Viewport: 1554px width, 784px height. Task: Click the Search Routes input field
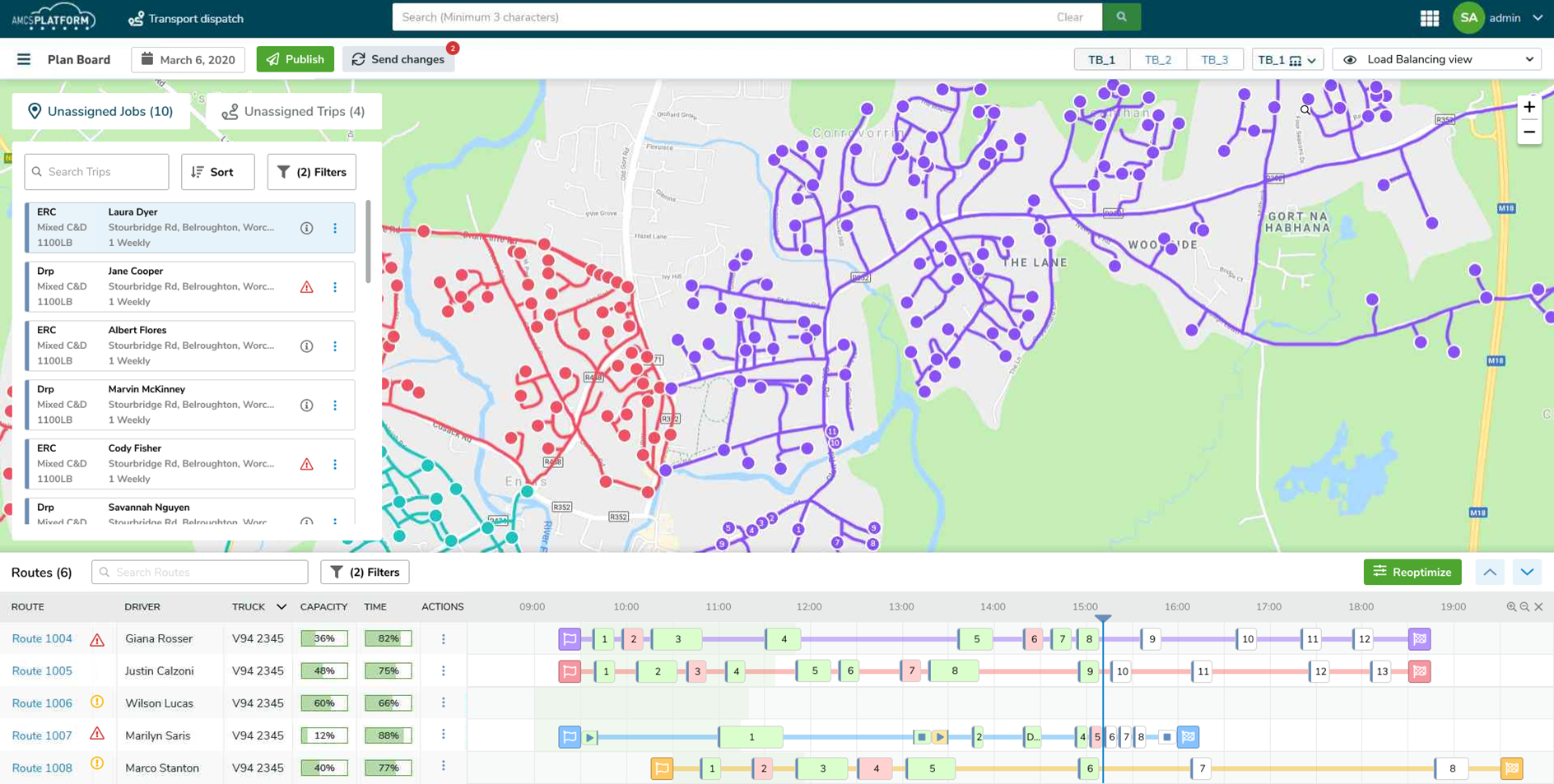pyautogui.click(x=199, y=572)
